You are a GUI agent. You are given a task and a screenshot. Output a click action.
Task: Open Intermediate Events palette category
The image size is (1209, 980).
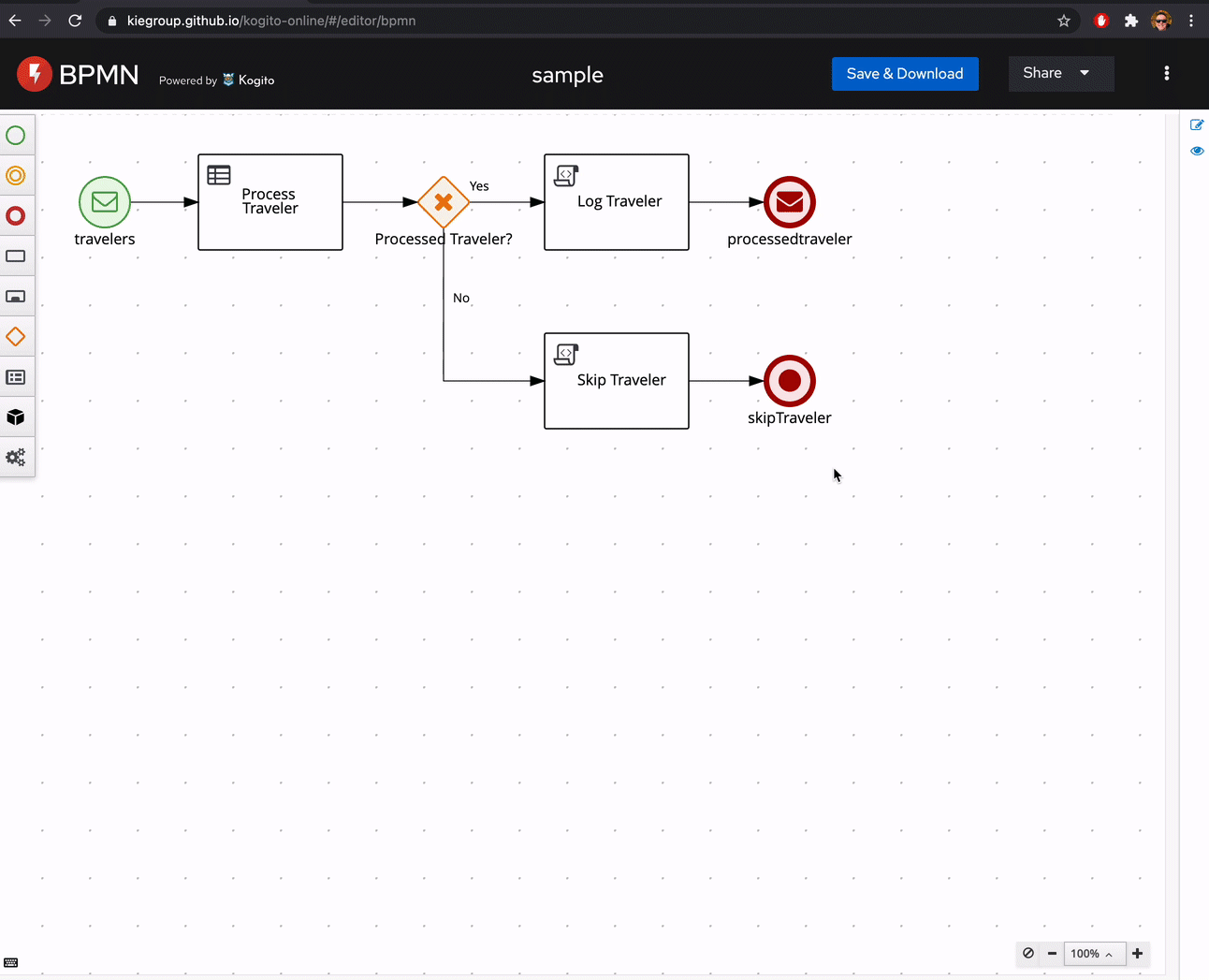pos(16,176)
